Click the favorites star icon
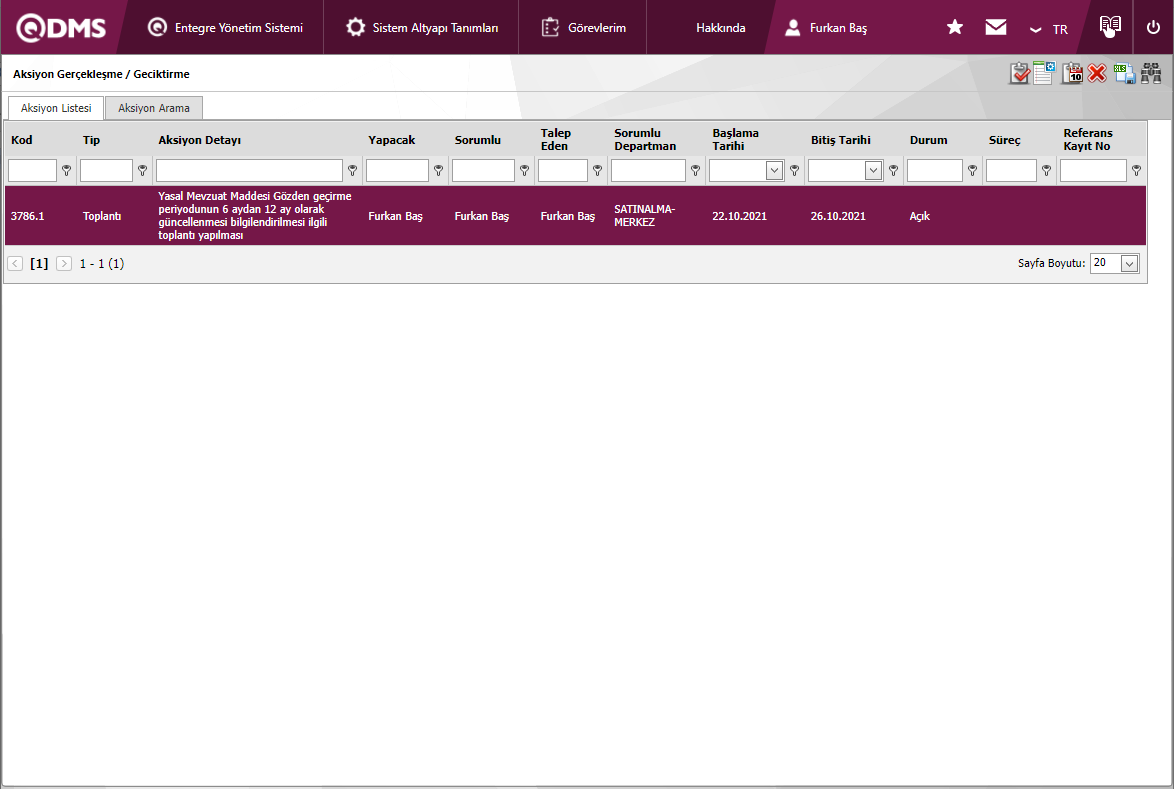 point(955,27)
